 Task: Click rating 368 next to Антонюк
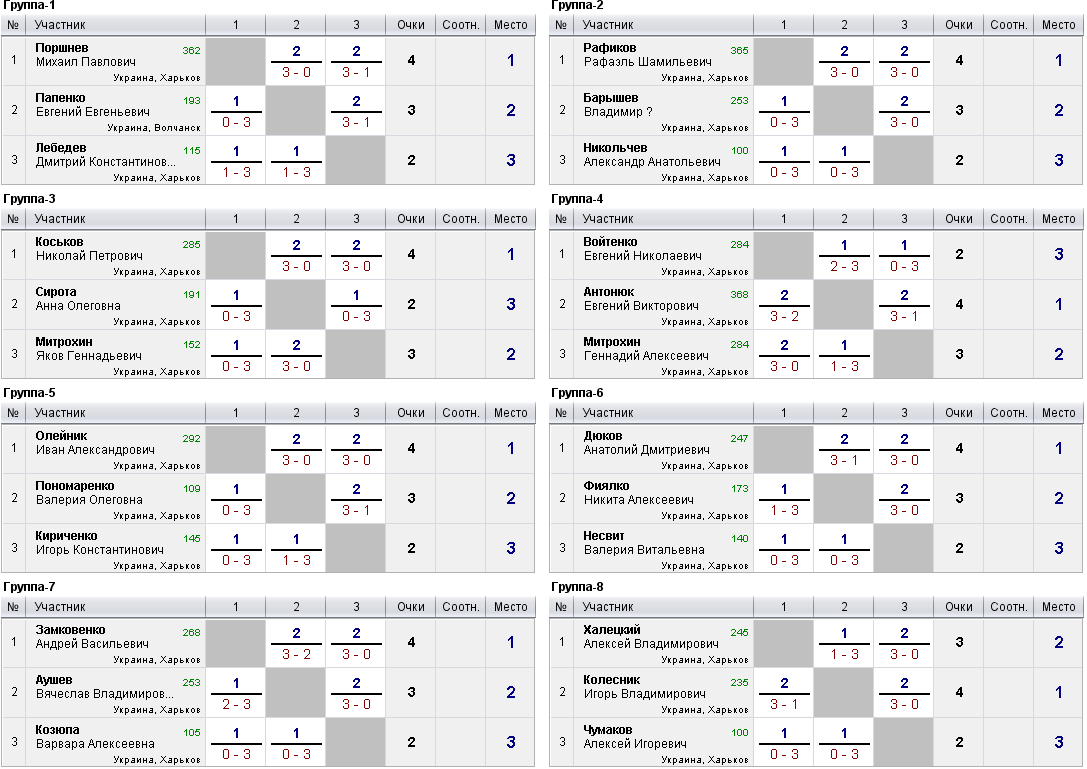click(739, 295)
